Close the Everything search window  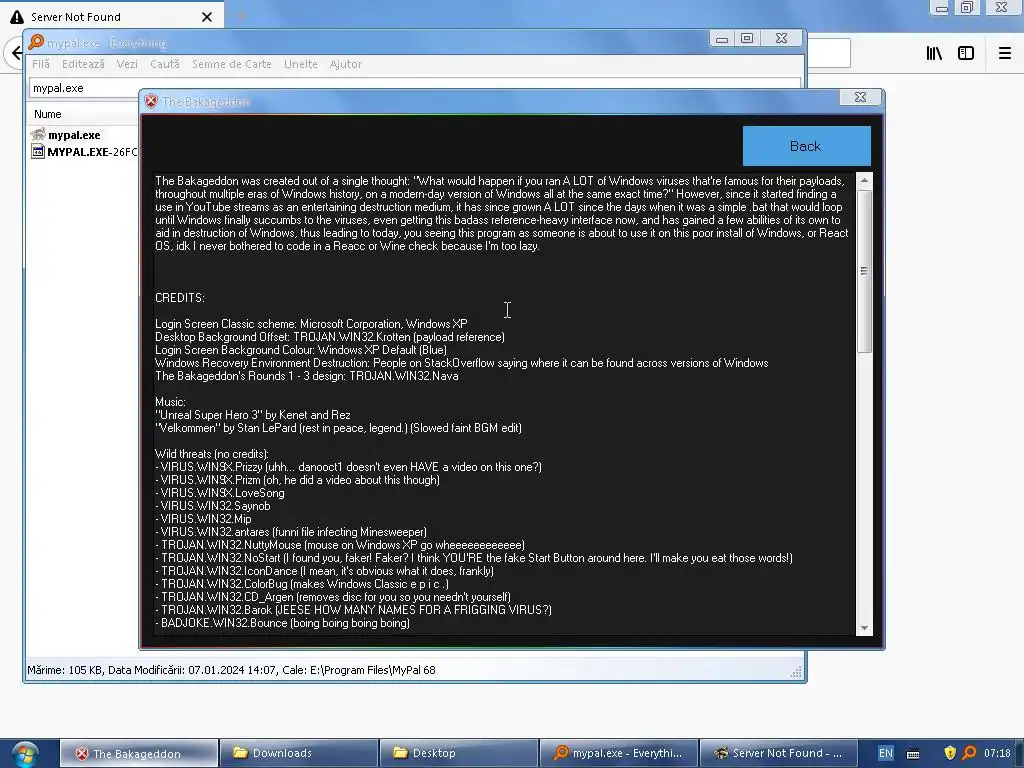(x=781, y=39)
